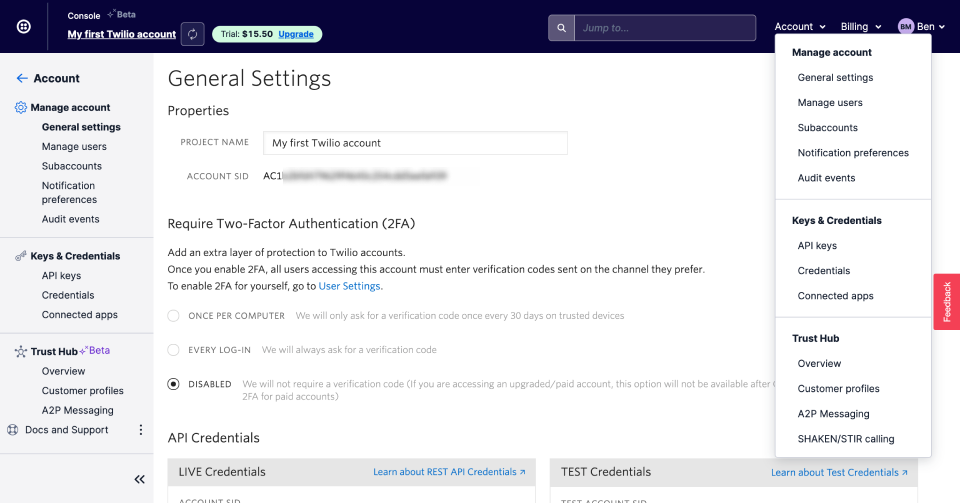
Task: Click the Keys & Credentials sidebar heading
Action: click(x=75, y=256)
